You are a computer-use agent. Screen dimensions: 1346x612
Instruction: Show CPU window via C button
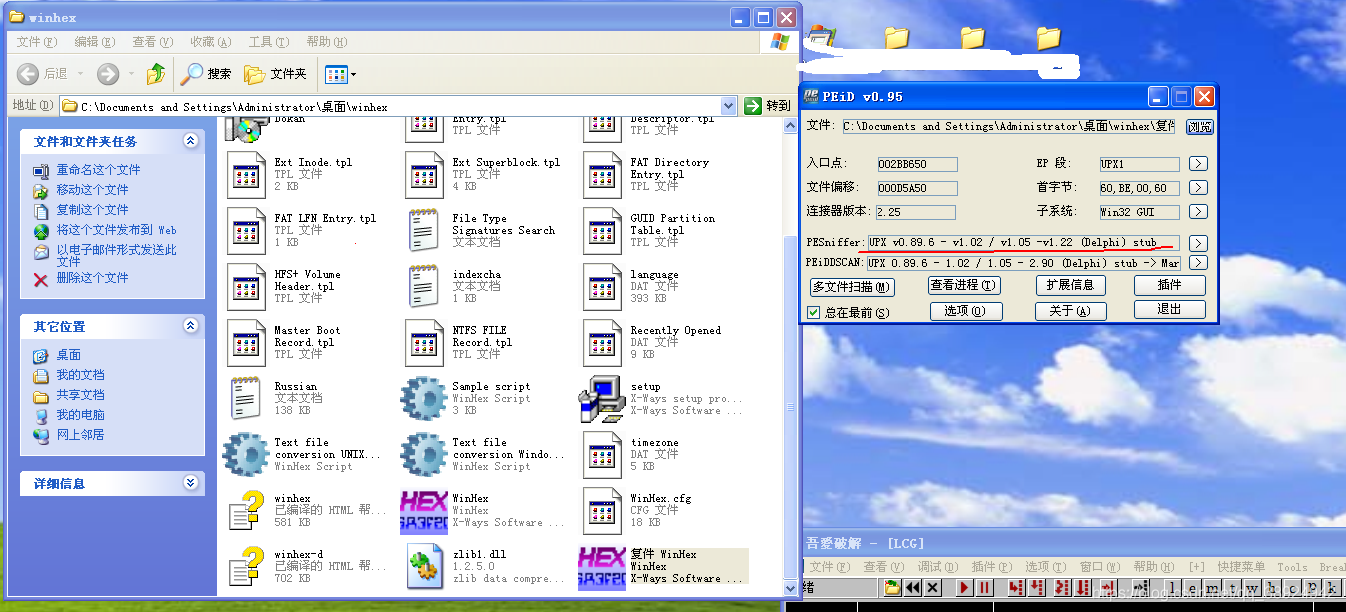coord(1292,587)
